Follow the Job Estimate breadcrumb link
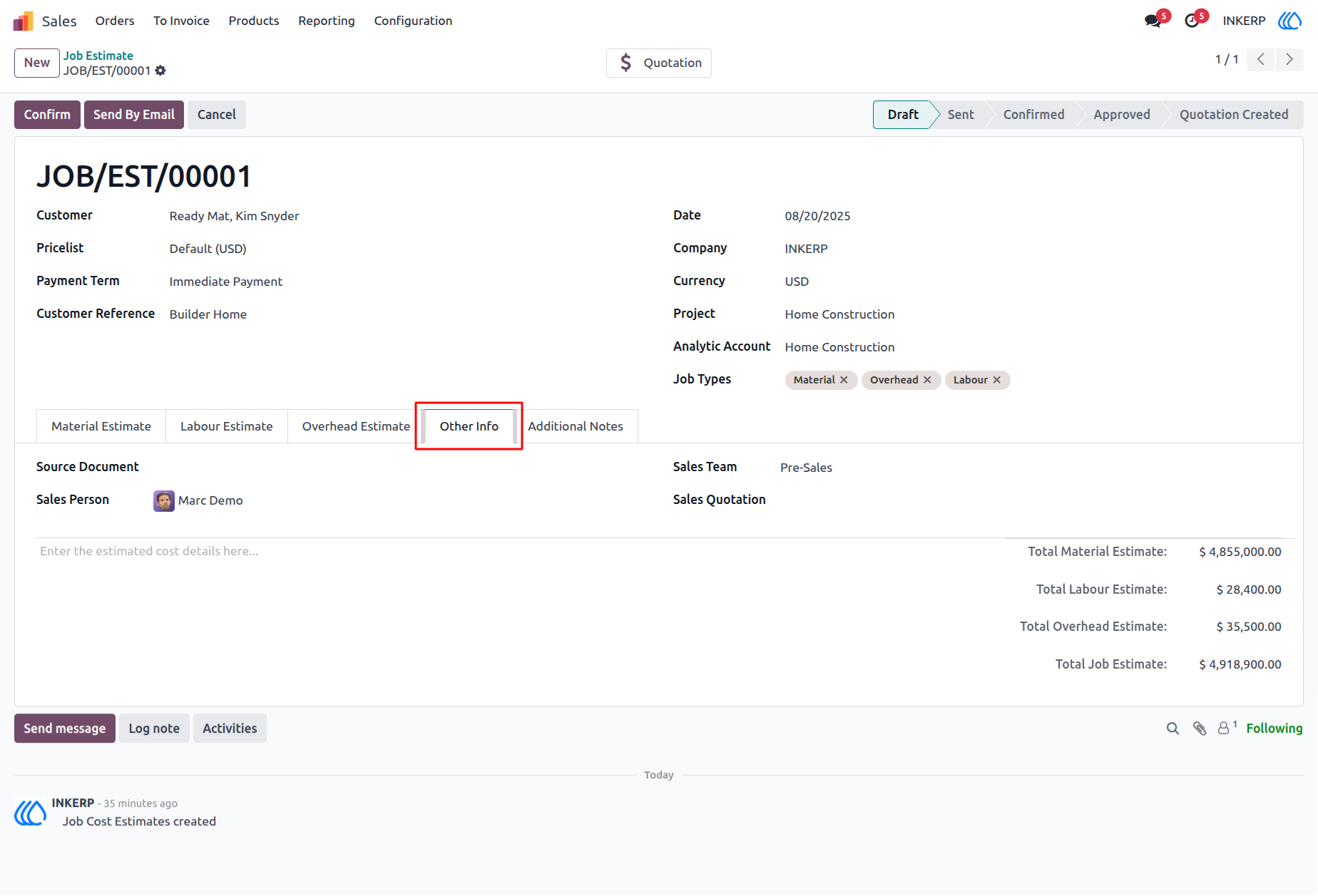The width and height of the screenshot is (1318, 896). 98,56
